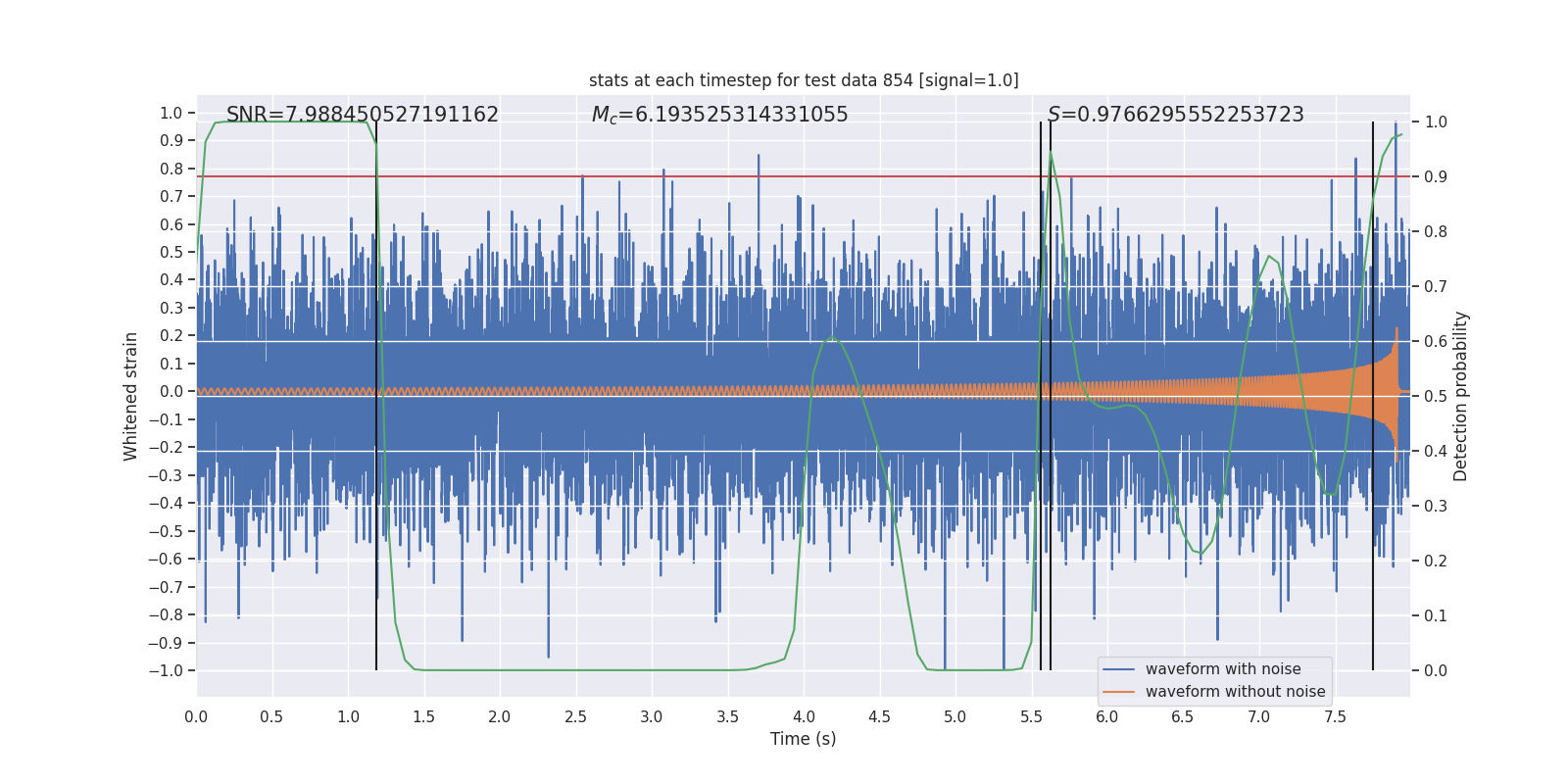Click the 0.3 tick on the Detection probability axis
Image resolution: width=1568 pixels, height=784 pixels.
(x=1436, y=506)
